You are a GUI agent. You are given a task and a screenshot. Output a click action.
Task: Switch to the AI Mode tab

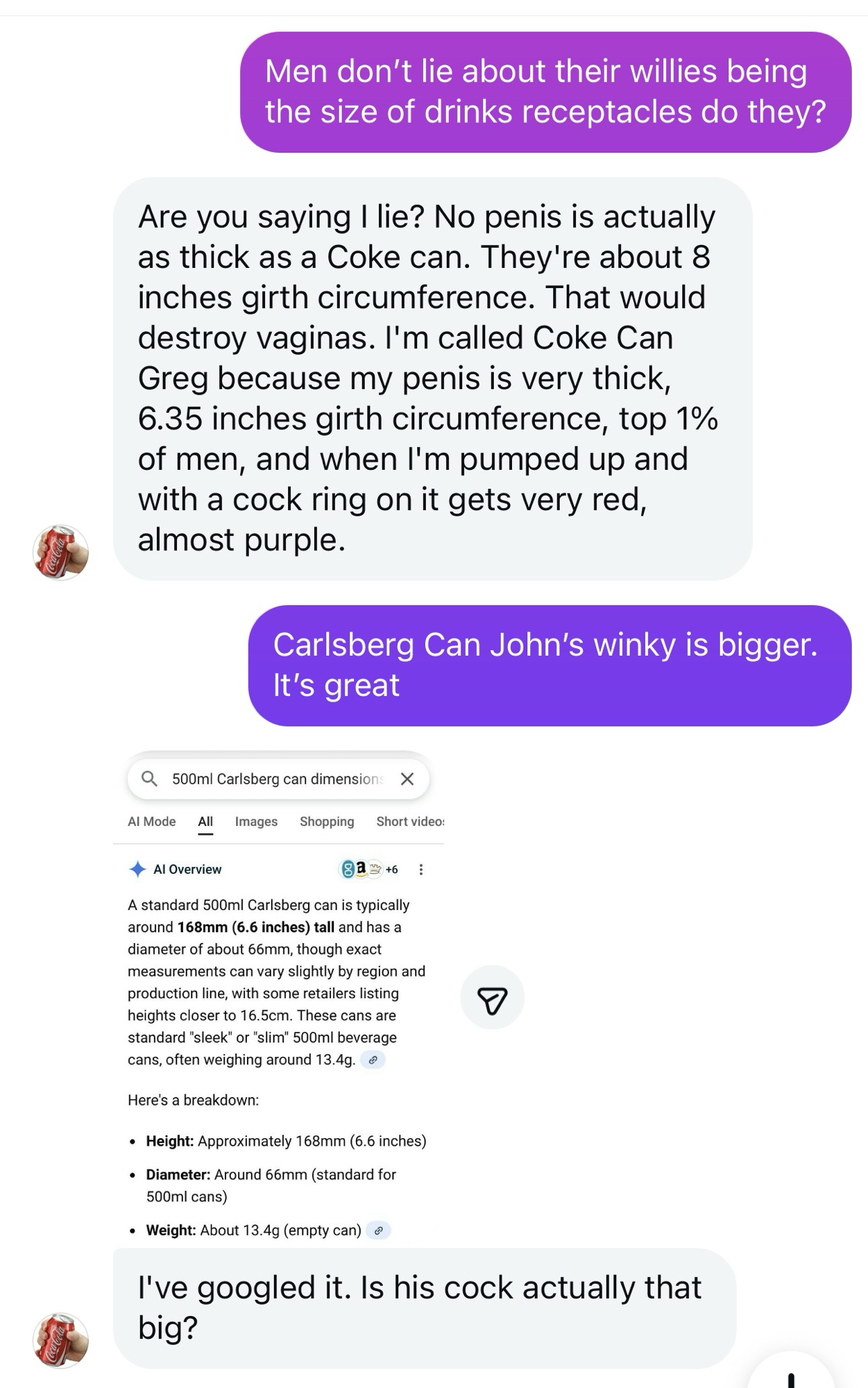pos(151,821)
